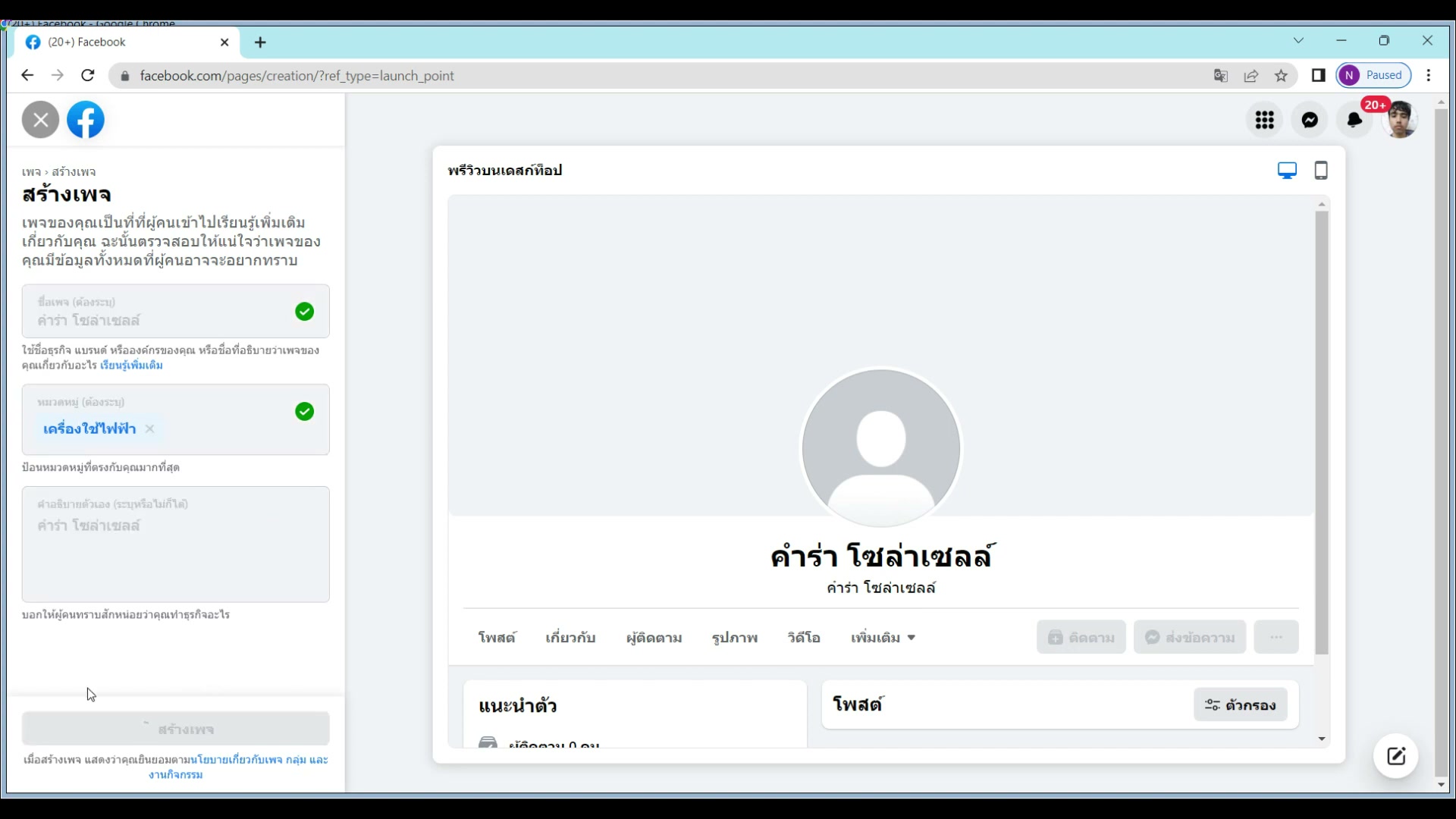Viewport: 1456px width, 819px height.
Task: Switch to mobile preview icon
Action: (x=1321, y=171)
